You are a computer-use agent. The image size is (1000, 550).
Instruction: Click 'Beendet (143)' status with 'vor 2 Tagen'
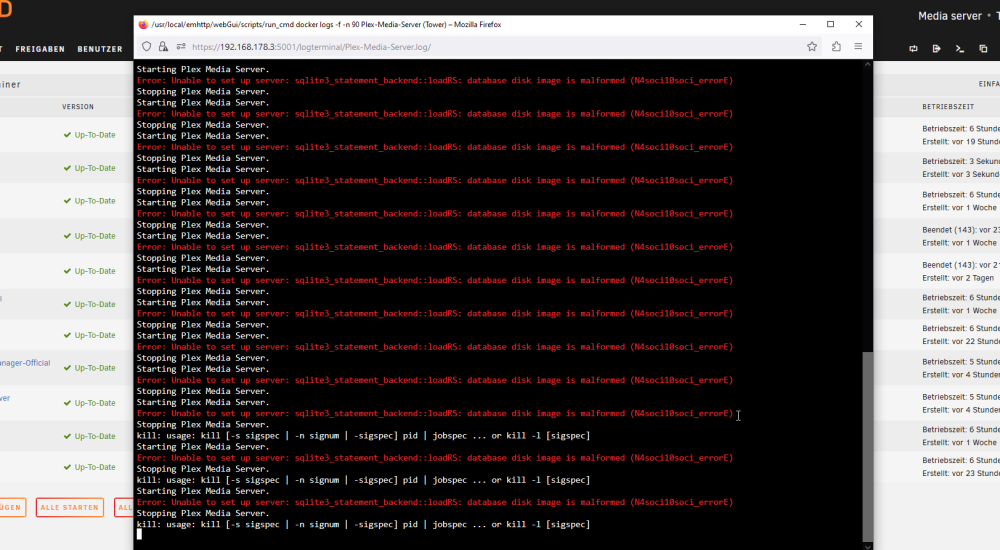point(960,265)
